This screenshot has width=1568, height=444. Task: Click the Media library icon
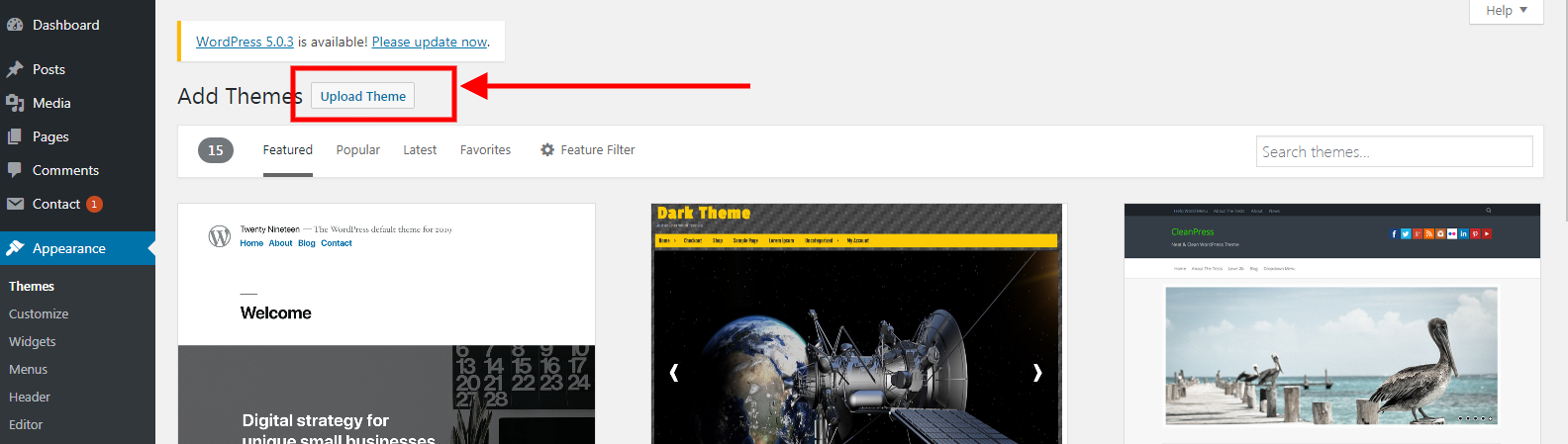pyautogui.click(x=15, y=103)
